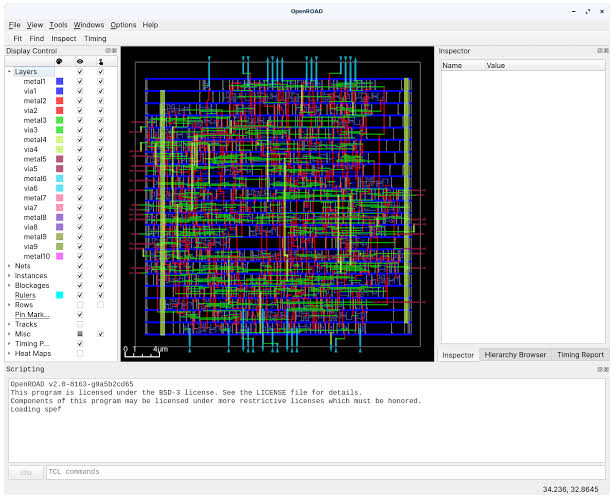Click the metal8 purple color swatch
This screenshot has height=499, width=614.
(x=60, y=217)
